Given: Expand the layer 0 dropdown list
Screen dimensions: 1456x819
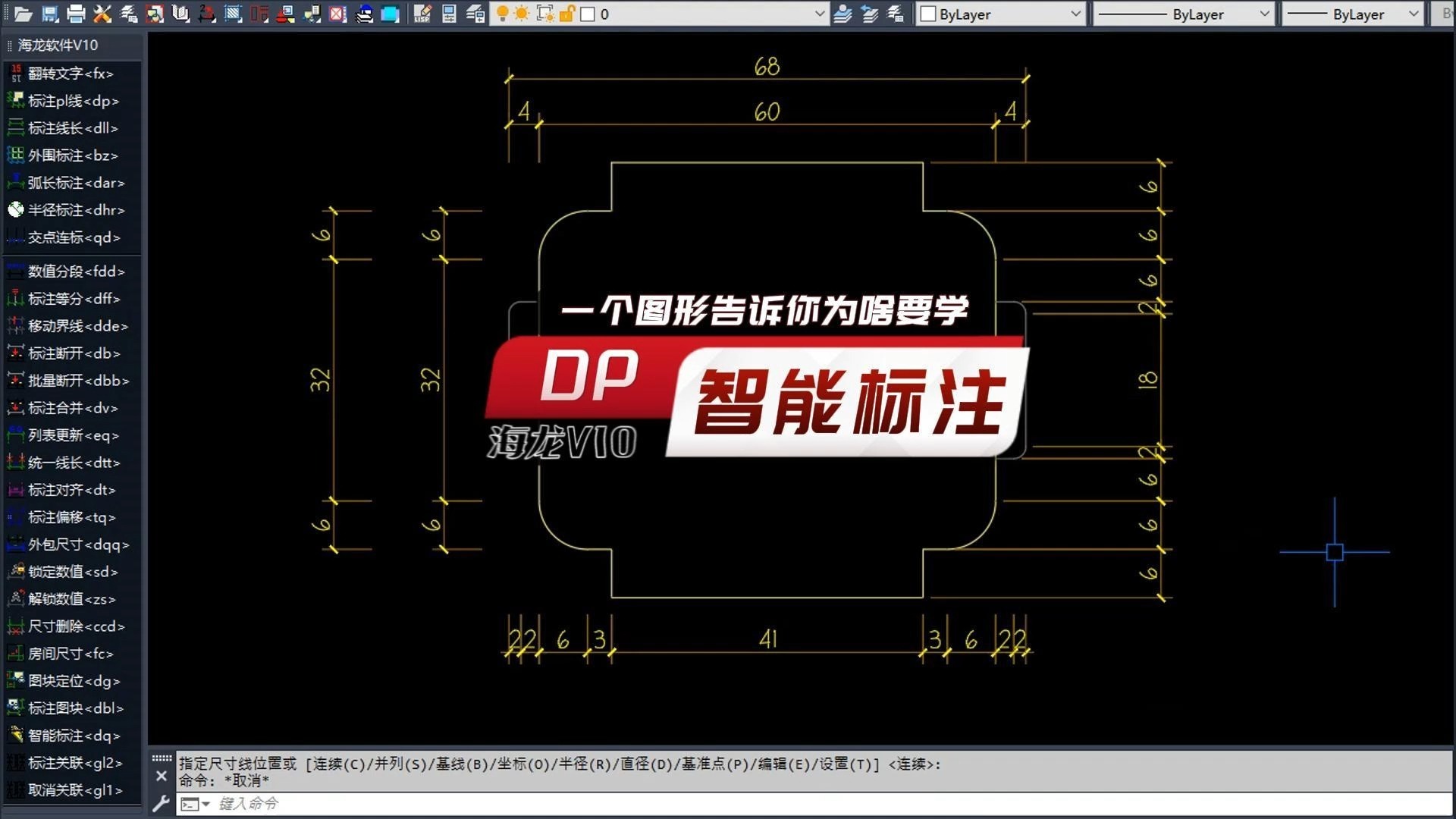Looking at the screenshot, I should point(819,14).
